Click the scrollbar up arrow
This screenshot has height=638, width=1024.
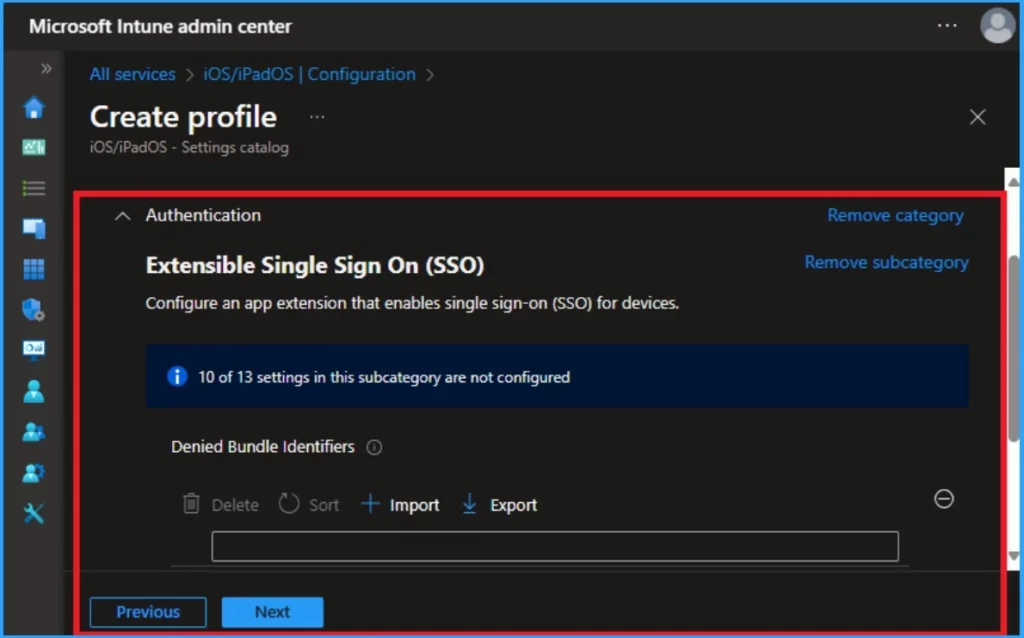1013,182
